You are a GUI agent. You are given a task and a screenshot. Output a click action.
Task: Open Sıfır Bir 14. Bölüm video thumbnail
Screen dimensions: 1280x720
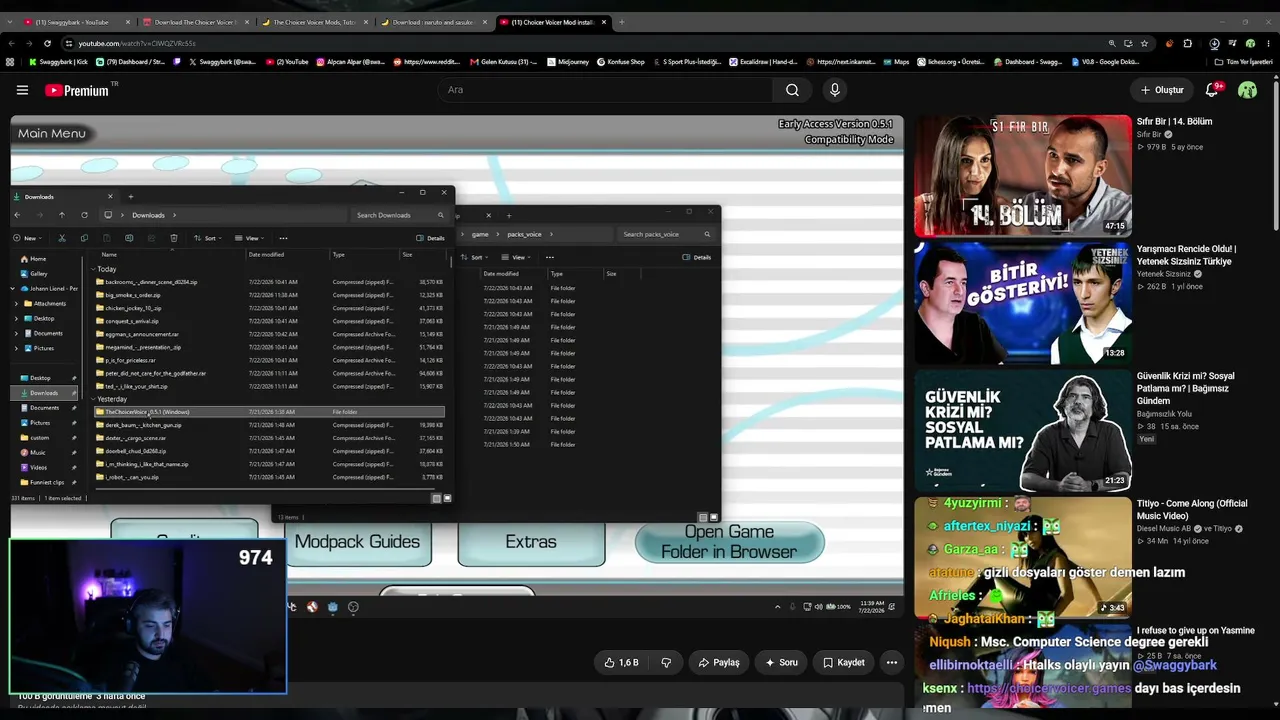point(1023,176)
